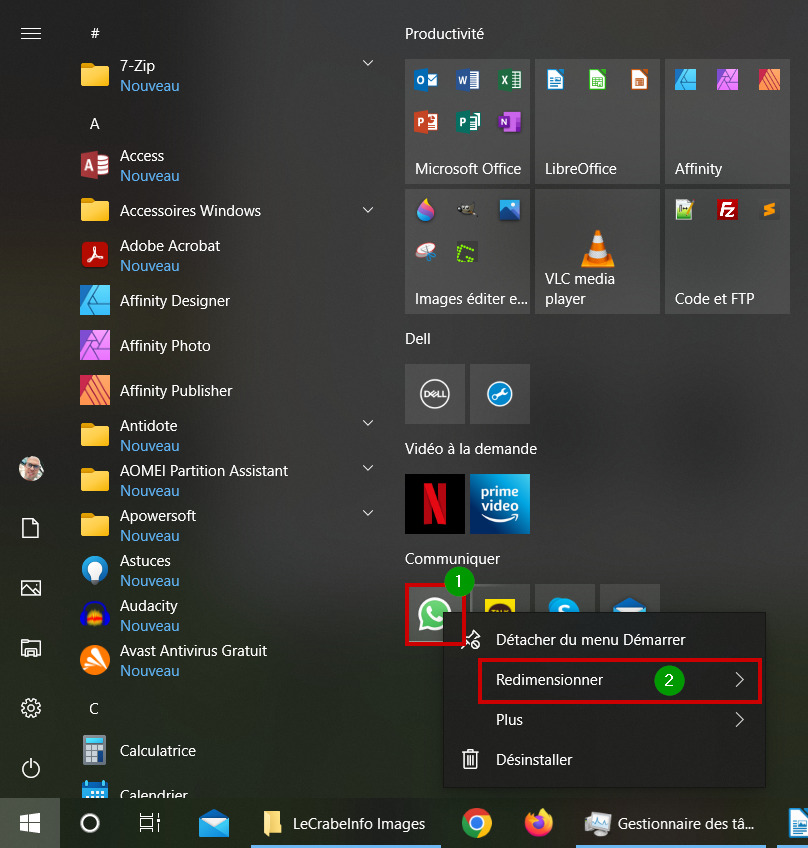
Task: Open Calculatrice from the app list
Action: tap(227, 750)
